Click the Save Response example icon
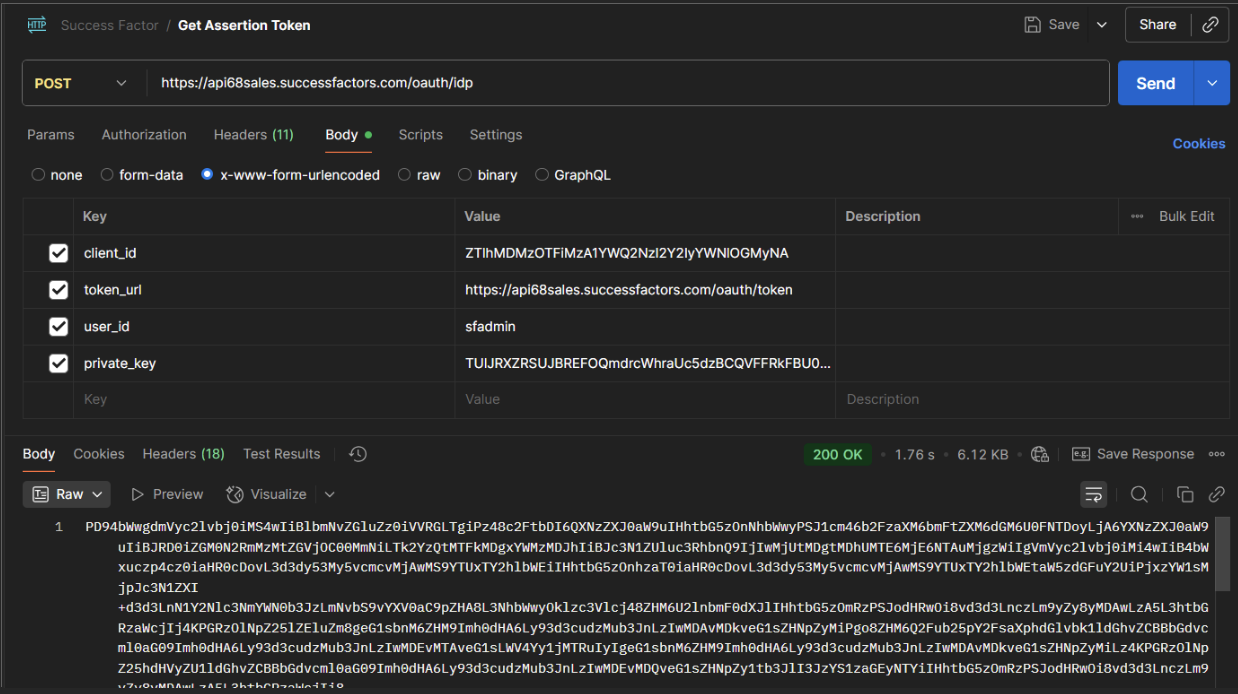Screen dimensions: 1238x694 (x=1080, y=454)
